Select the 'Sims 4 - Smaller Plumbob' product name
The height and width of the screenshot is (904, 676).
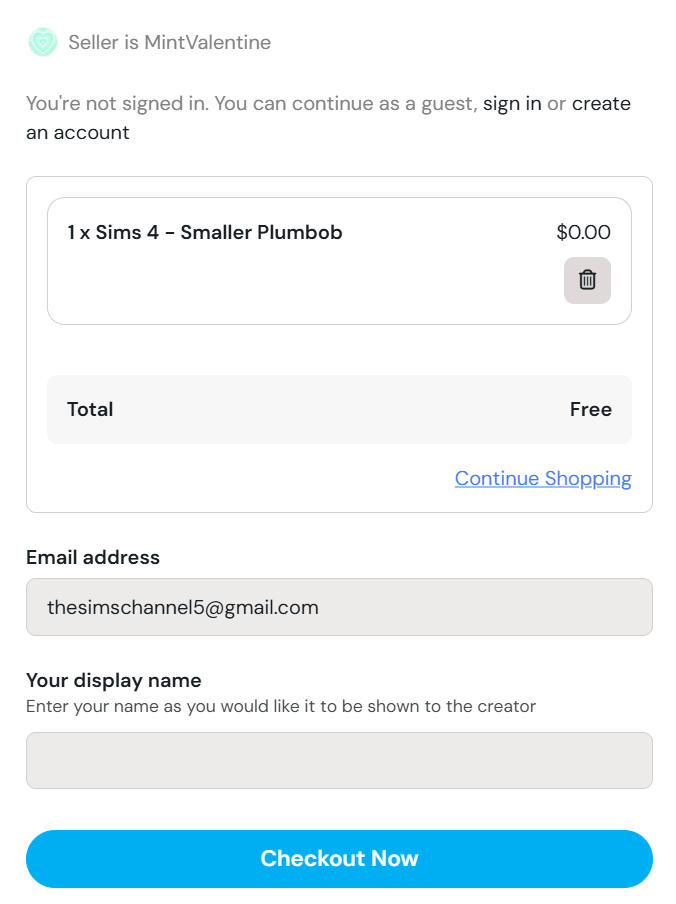tap(219, 233)
